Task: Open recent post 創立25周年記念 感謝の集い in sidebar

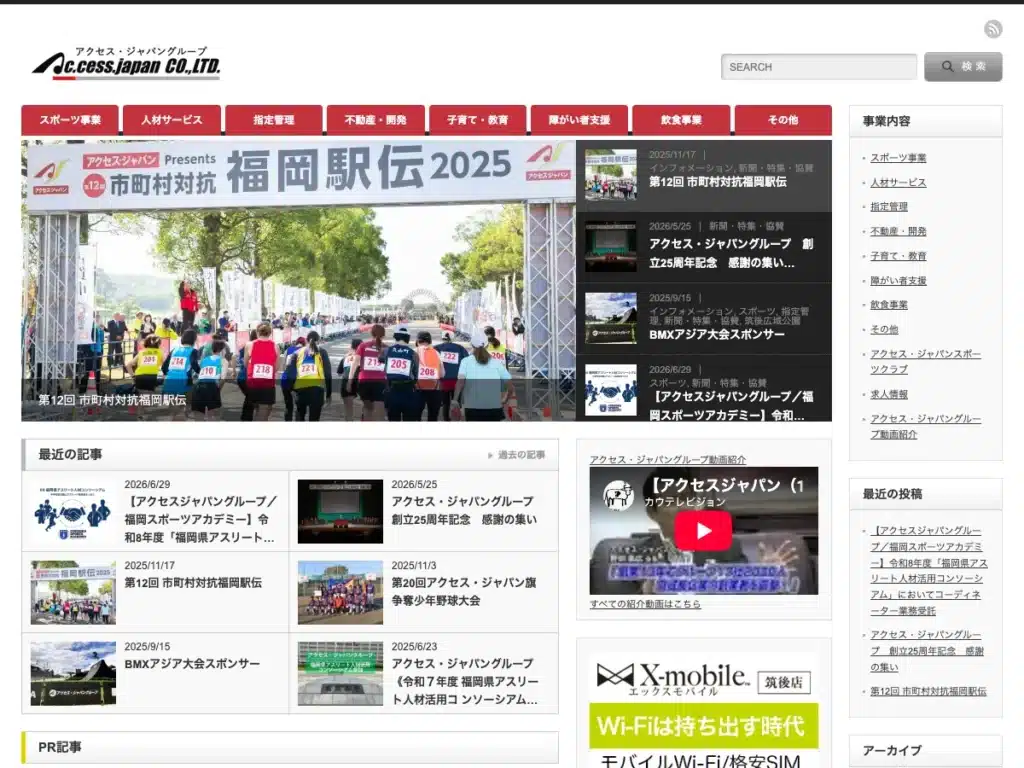Action: pyautogui.click(x=927, y=650)
